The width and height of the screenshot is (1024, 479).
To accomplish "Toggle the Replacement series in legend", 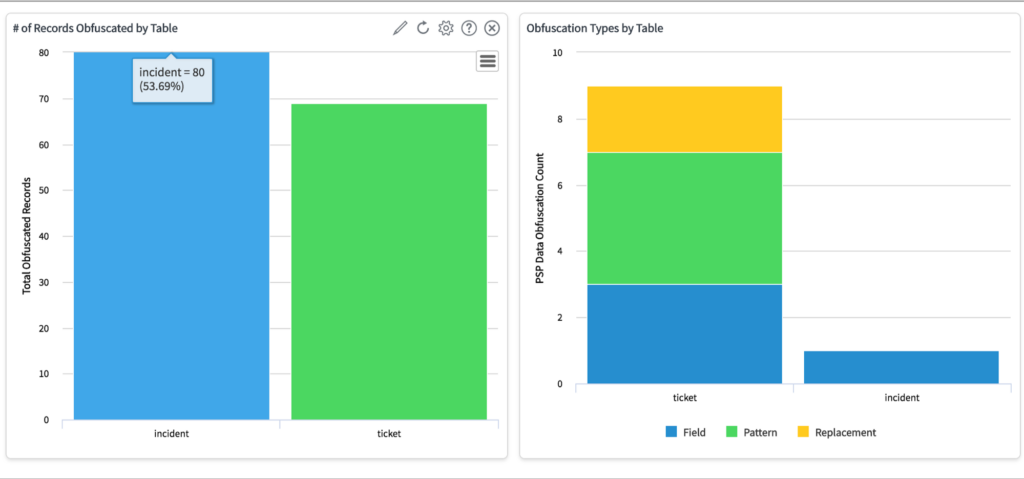I will pos(837,432).
